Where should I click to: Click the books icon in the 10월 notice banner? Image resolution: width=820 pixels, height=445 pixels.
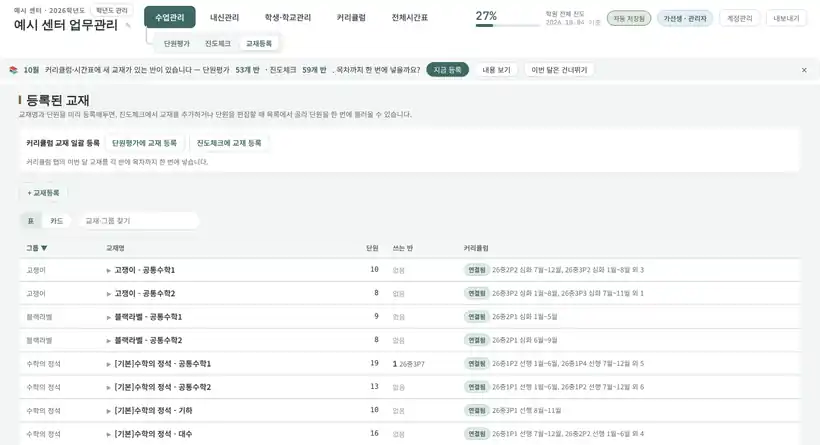click(14, 70)
